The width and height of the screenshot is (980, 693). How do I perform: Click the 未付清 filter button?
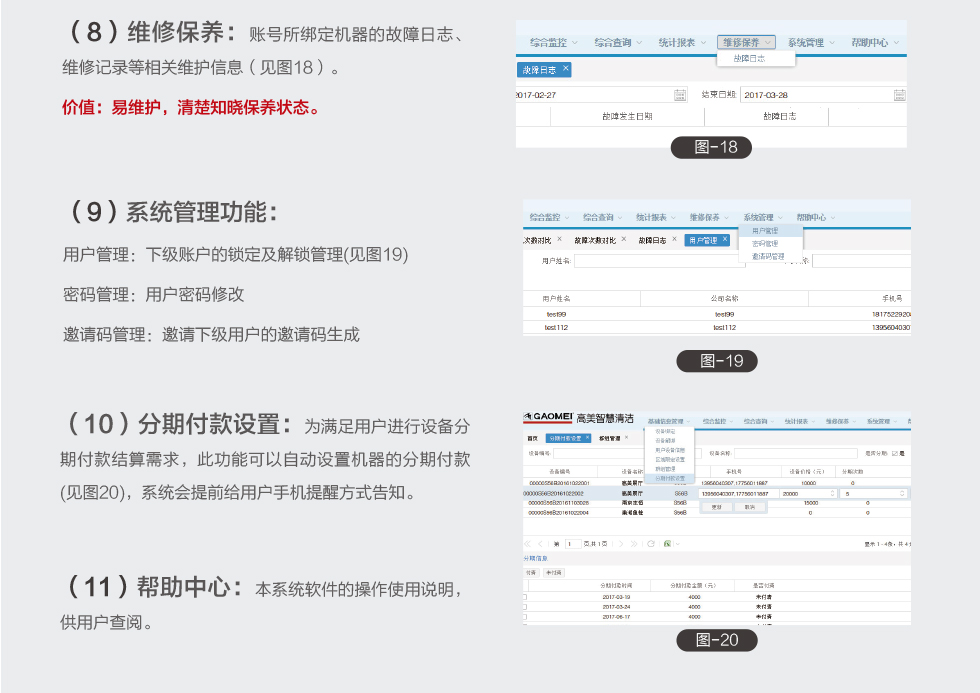coord(553,573)
